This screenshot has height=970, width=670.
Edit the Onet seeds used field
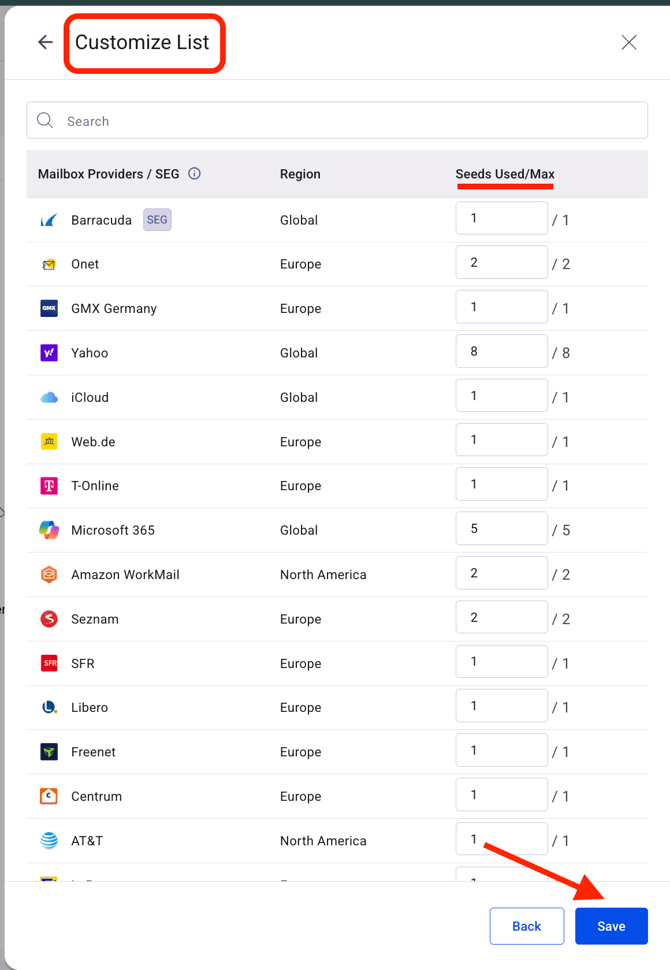tap(501, 263)
